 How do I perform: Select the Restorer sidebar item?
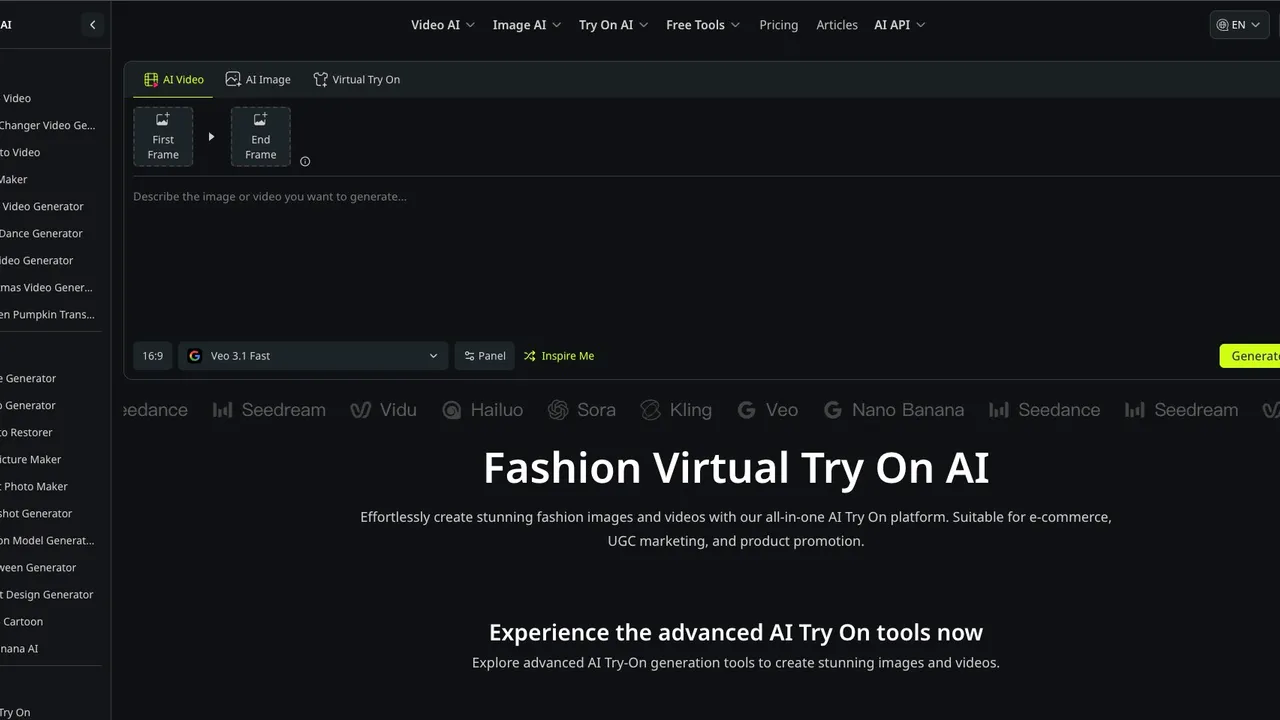tap(27, 432)
